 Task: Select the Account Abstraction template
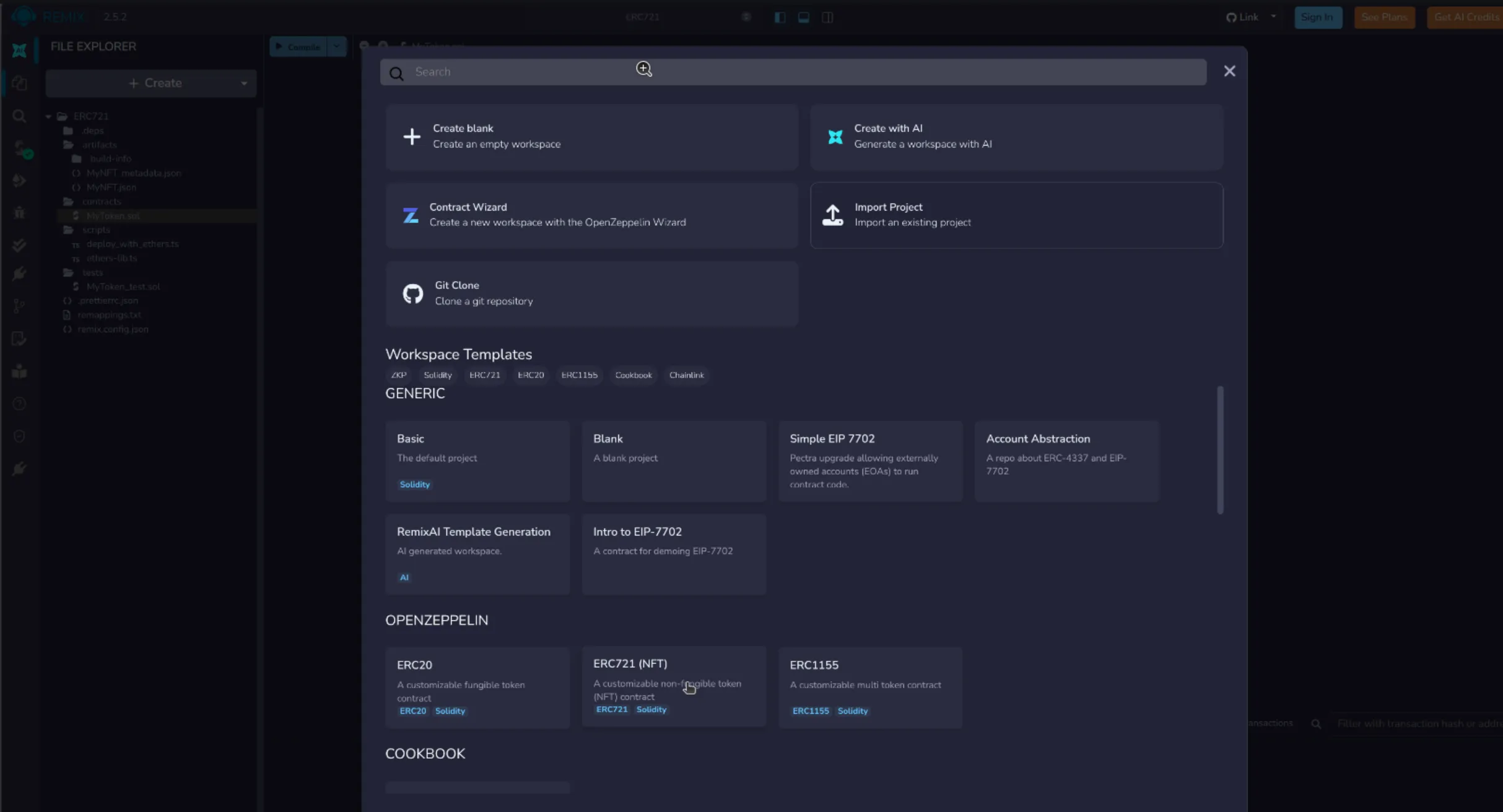click(x=1066, y=461)
